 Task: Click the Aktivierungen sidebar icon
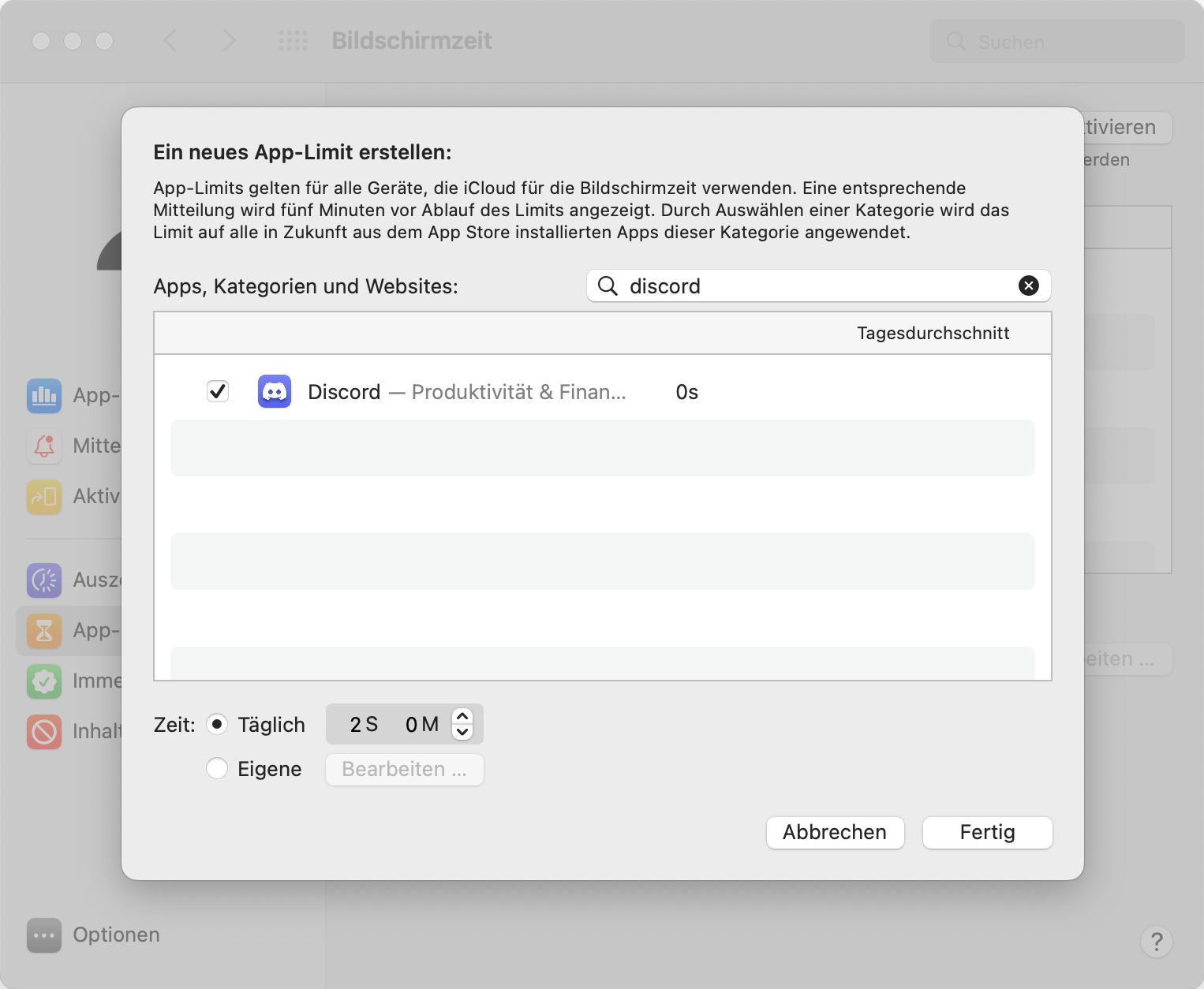pyautogui.click(x=44, y=496)
